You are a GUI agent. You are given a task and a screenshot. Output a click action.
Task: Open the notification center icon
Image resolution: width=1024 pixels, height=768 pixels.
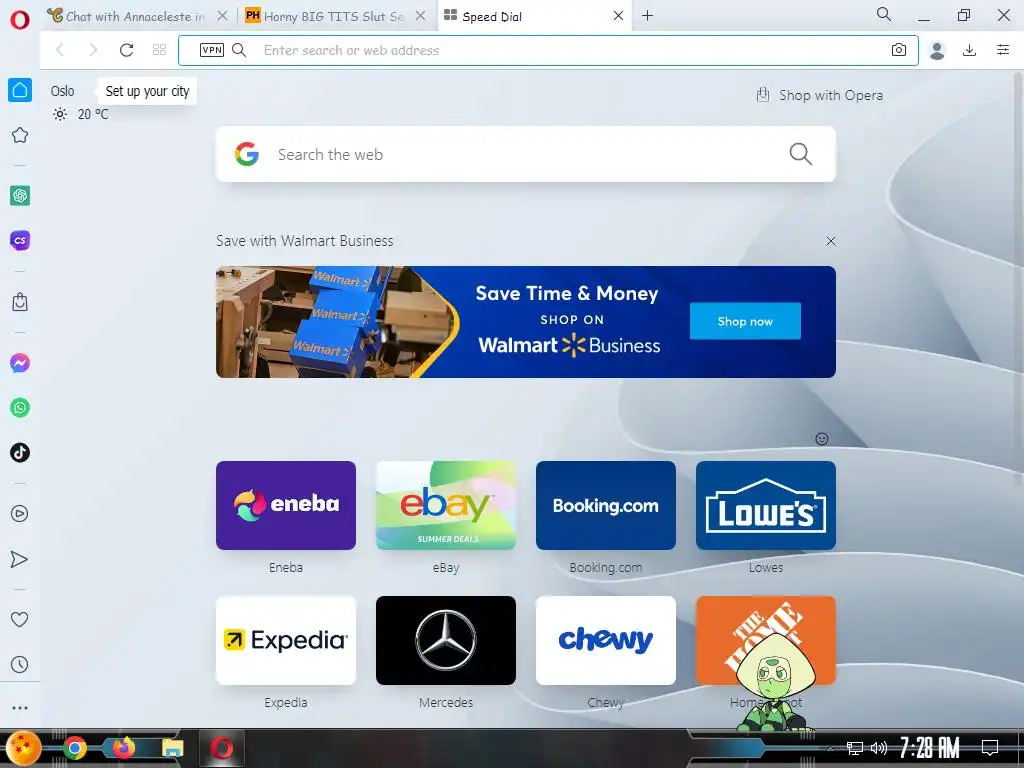990,748
